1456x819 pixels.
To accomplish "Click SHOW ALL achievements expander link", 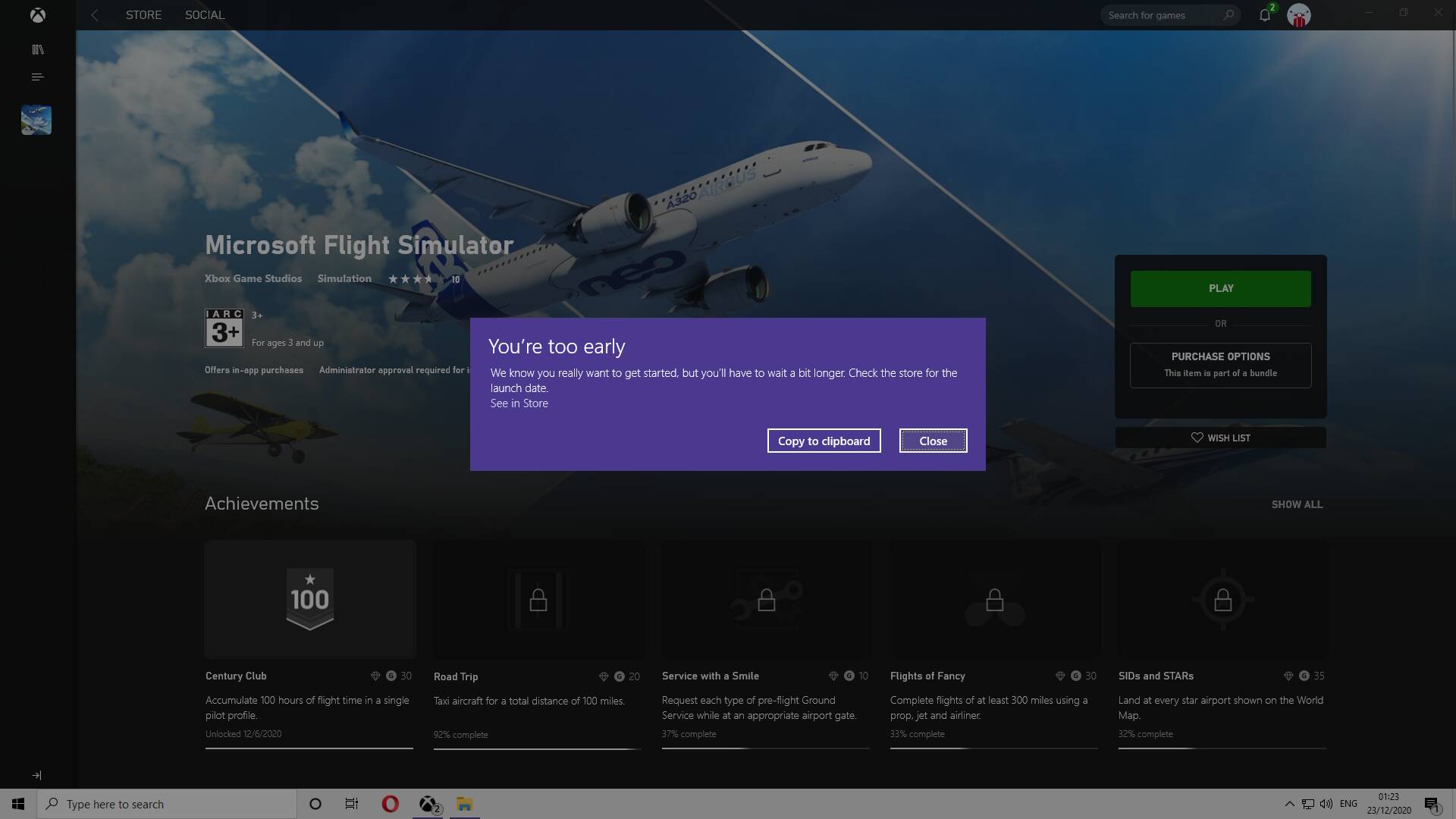I will pyautogui.click(x=1297, y=505).
